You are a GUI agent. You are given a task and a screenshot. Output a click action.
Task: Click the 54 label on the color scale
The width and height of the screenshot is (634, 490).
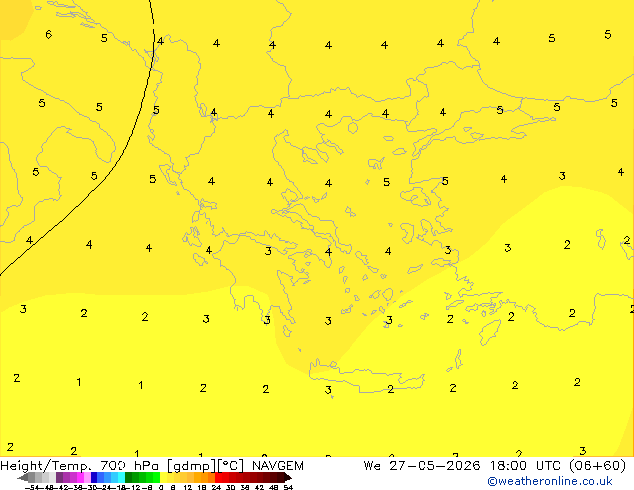click(288, 487)
